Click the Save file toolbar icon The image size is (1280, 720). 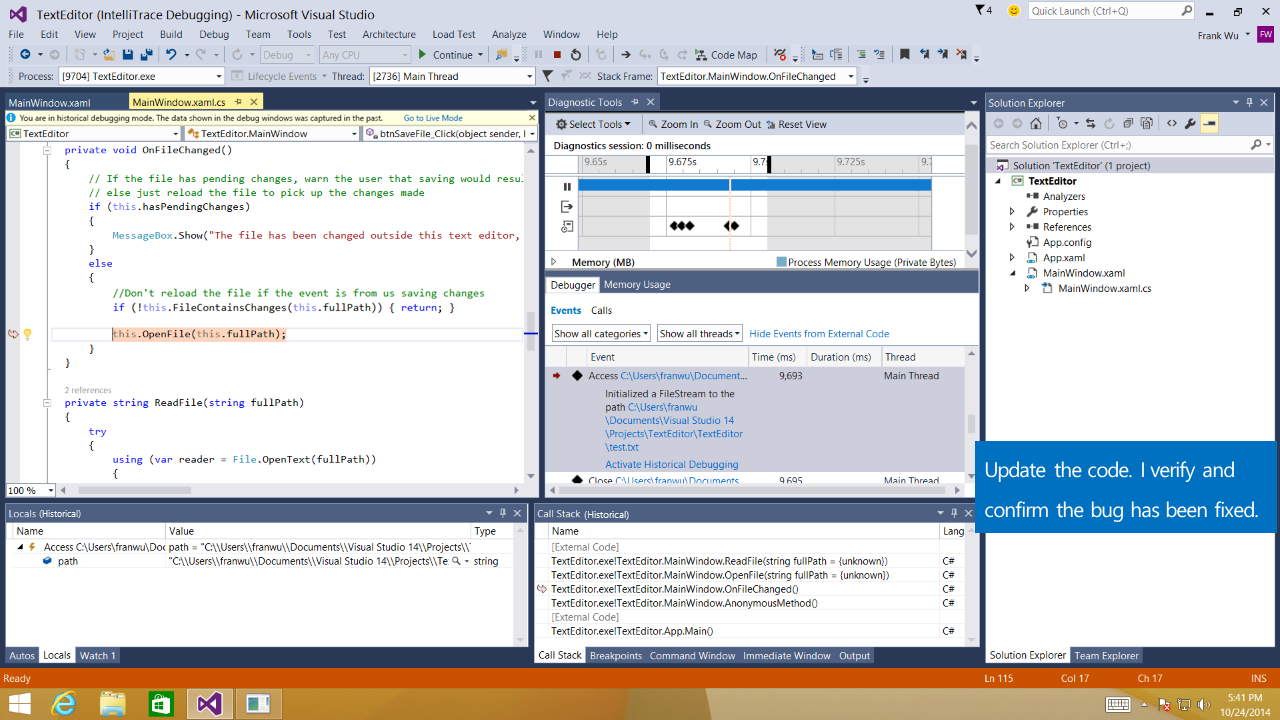click(x=127, y=54)
